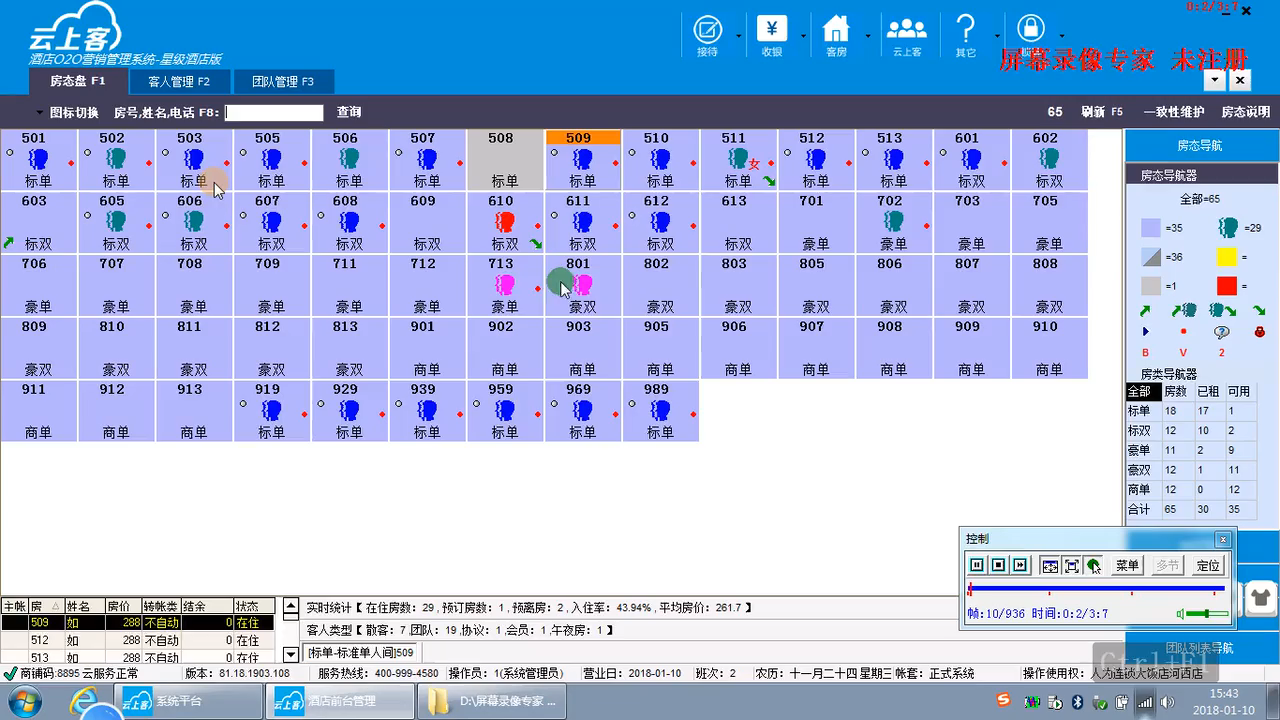Image resolution: width=1280 pixels, height=720 pixels.
Task: Filter by light purple vacant-clean swatch =35
Action: point(1151,228)
